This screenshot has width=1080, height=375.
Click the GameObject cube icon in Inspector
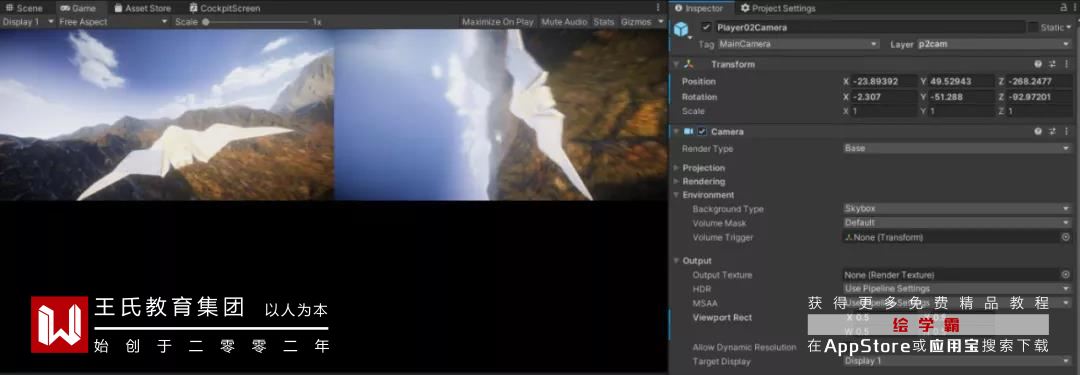pyautogui.click(x=681, y=29)
